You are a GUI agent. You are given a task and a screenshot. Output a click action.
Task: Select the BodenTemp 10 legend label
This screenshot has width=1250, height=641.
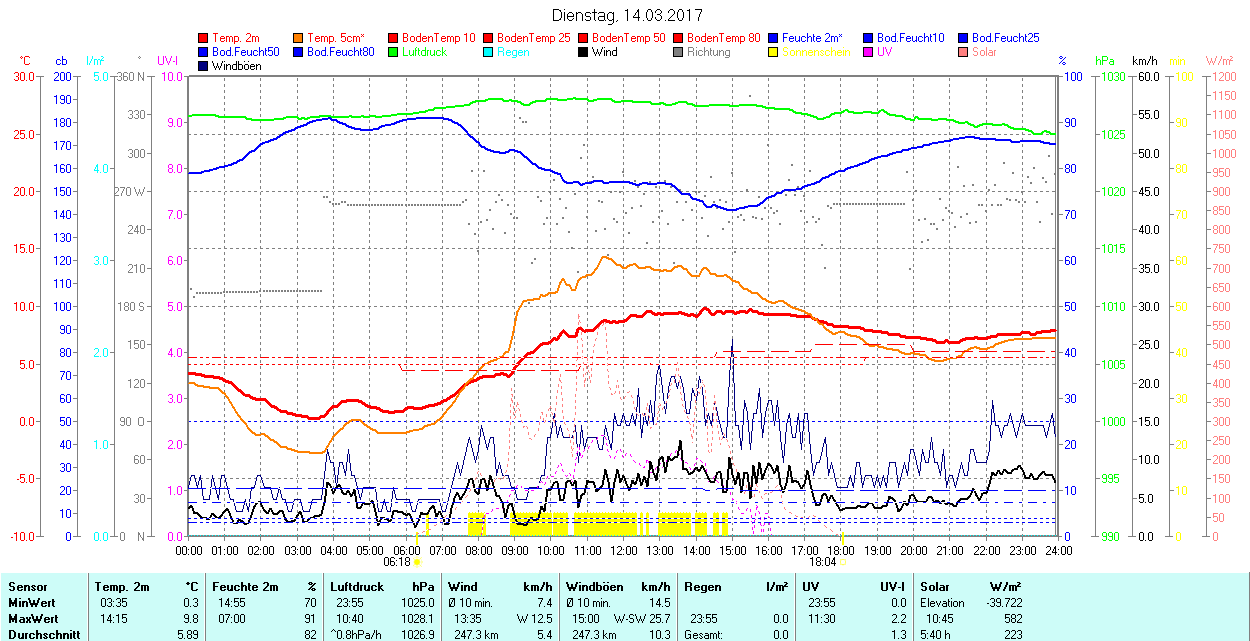(439, 37)
